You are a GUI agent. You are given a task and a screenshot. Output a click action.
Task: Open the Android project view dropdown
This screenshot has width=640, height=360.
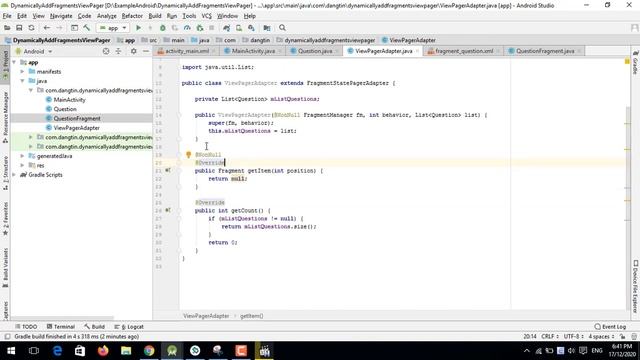click(x=34, y=51)
